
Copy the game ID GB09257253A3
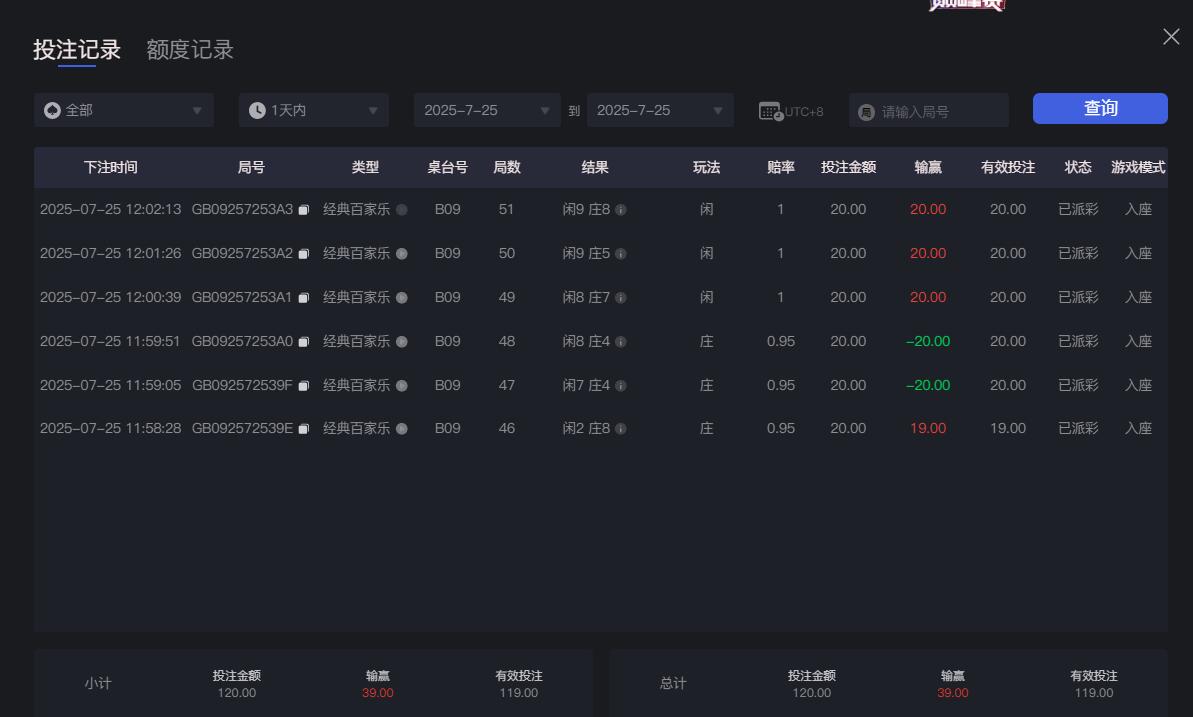pos(305,209)
